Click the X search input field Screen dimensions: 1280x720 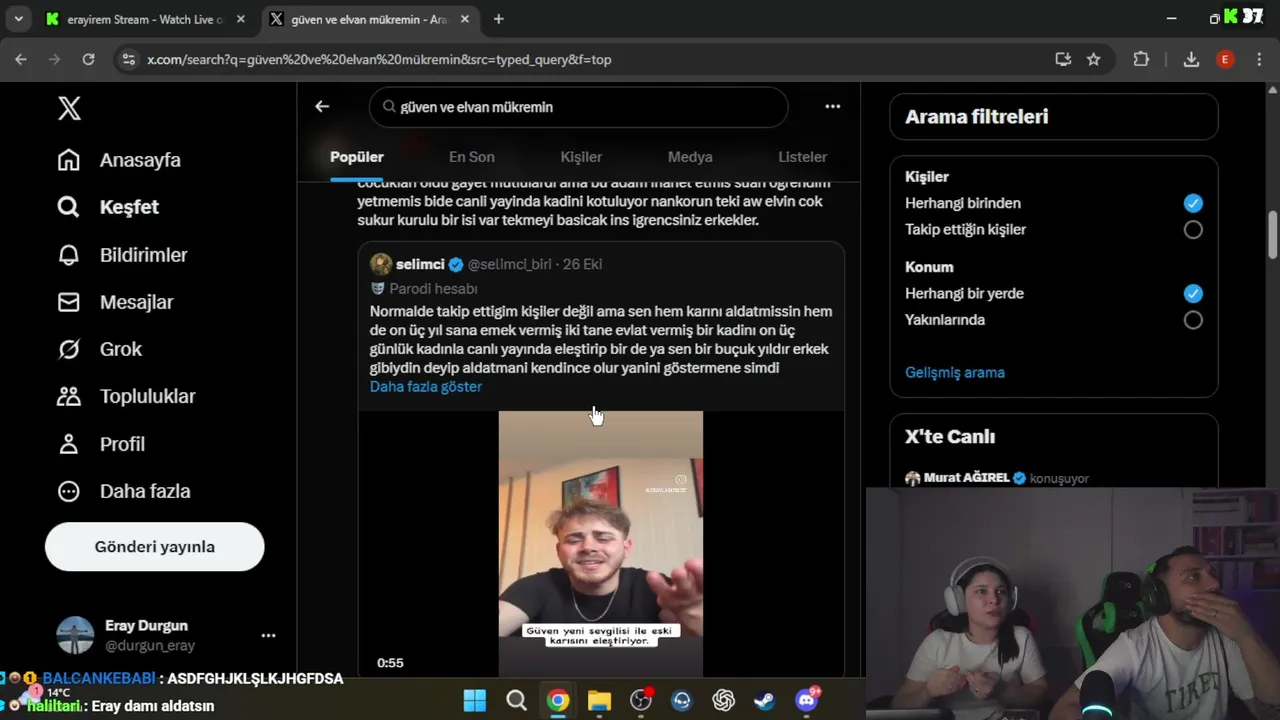click(578, 107)
